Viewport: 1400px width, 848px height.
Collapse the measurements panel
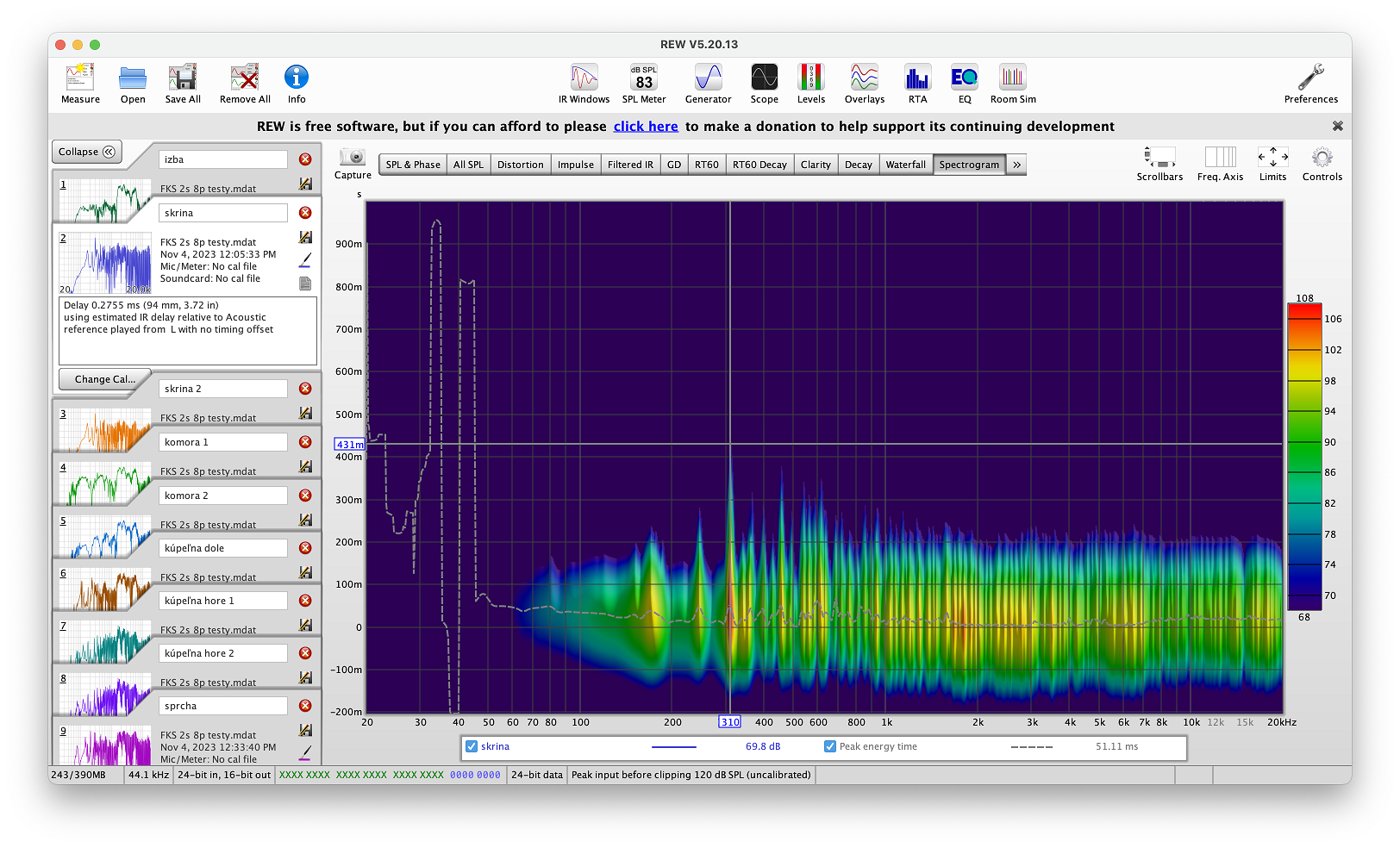[x=86, y=152]
